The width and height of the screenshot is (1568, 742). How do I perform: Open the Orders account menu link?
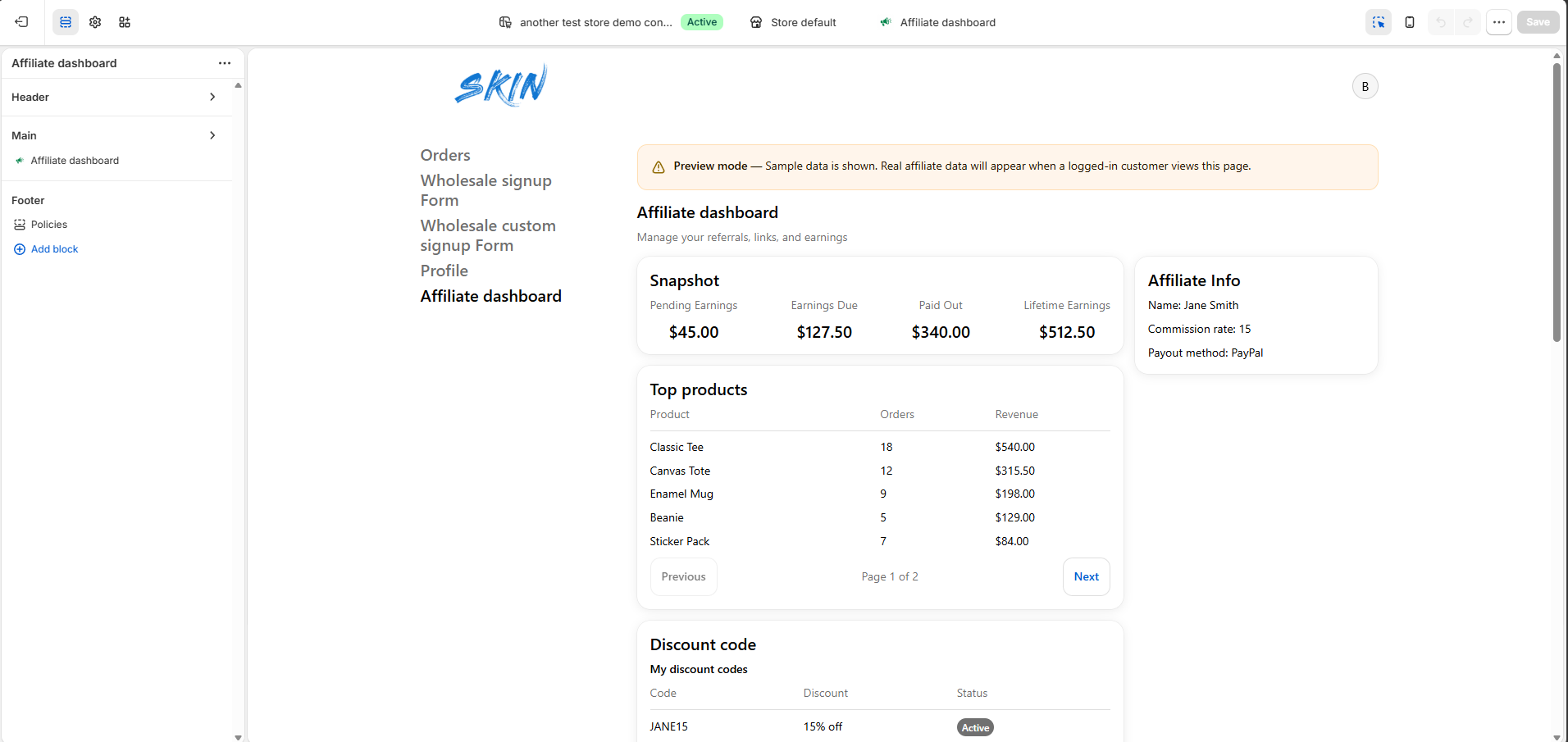pyautogui.click(x=445, y=155)
